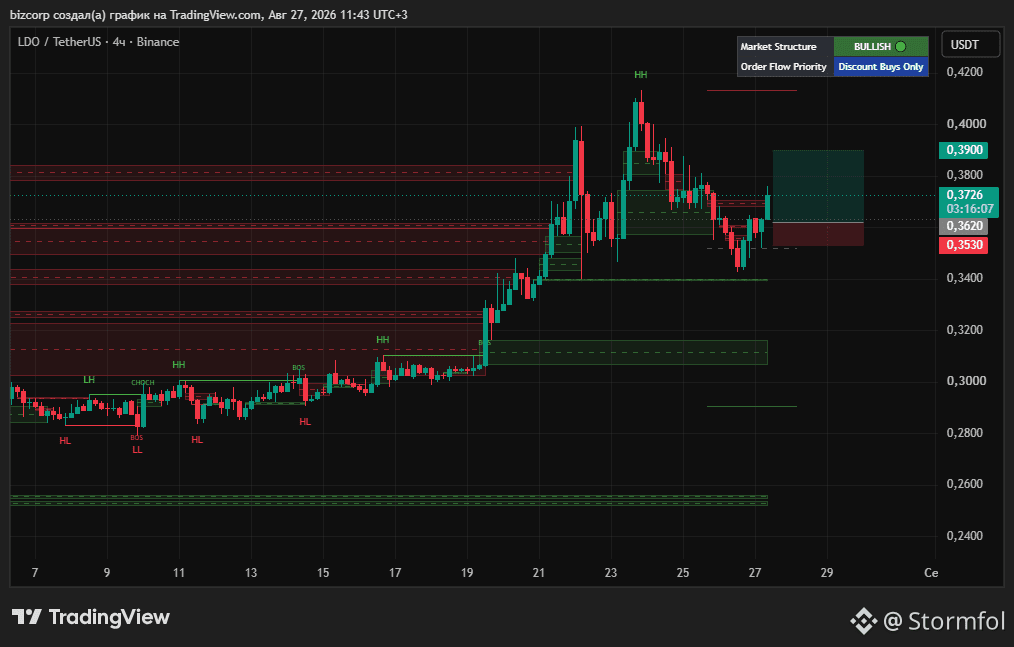Select the Market Structure label
Screen dimensions: 1014x647
point(778,47)
